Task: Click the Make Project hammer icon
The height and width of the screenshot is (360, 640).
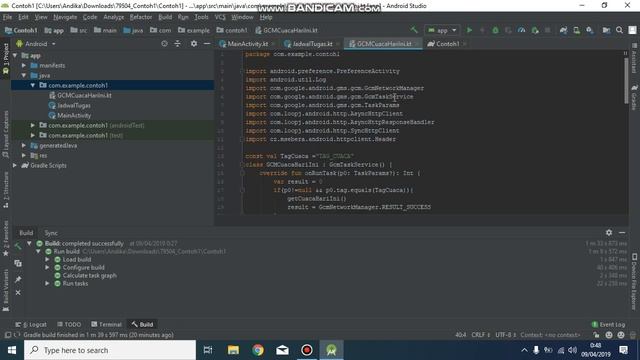Action: (x=414, y=30)
